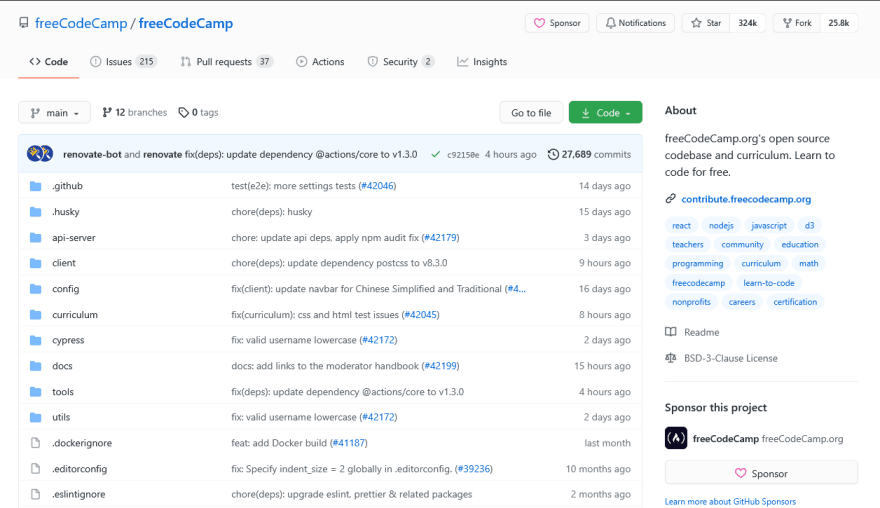Click the folder icon for .github
This screenshot has height=508, width=880.
[35, 186]
